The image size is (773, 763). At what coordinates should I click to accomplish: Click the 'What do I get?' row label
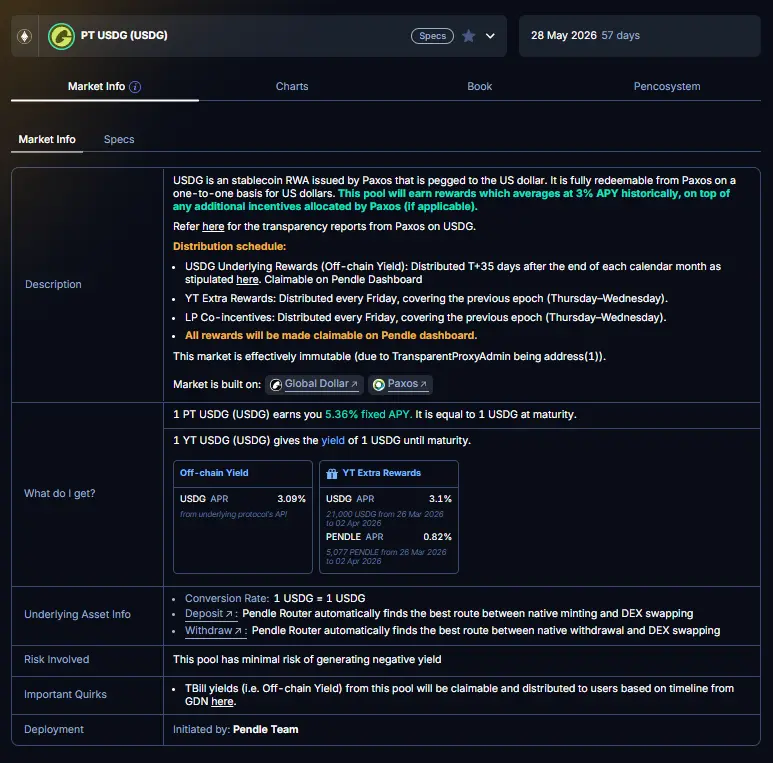click(60, 493)
